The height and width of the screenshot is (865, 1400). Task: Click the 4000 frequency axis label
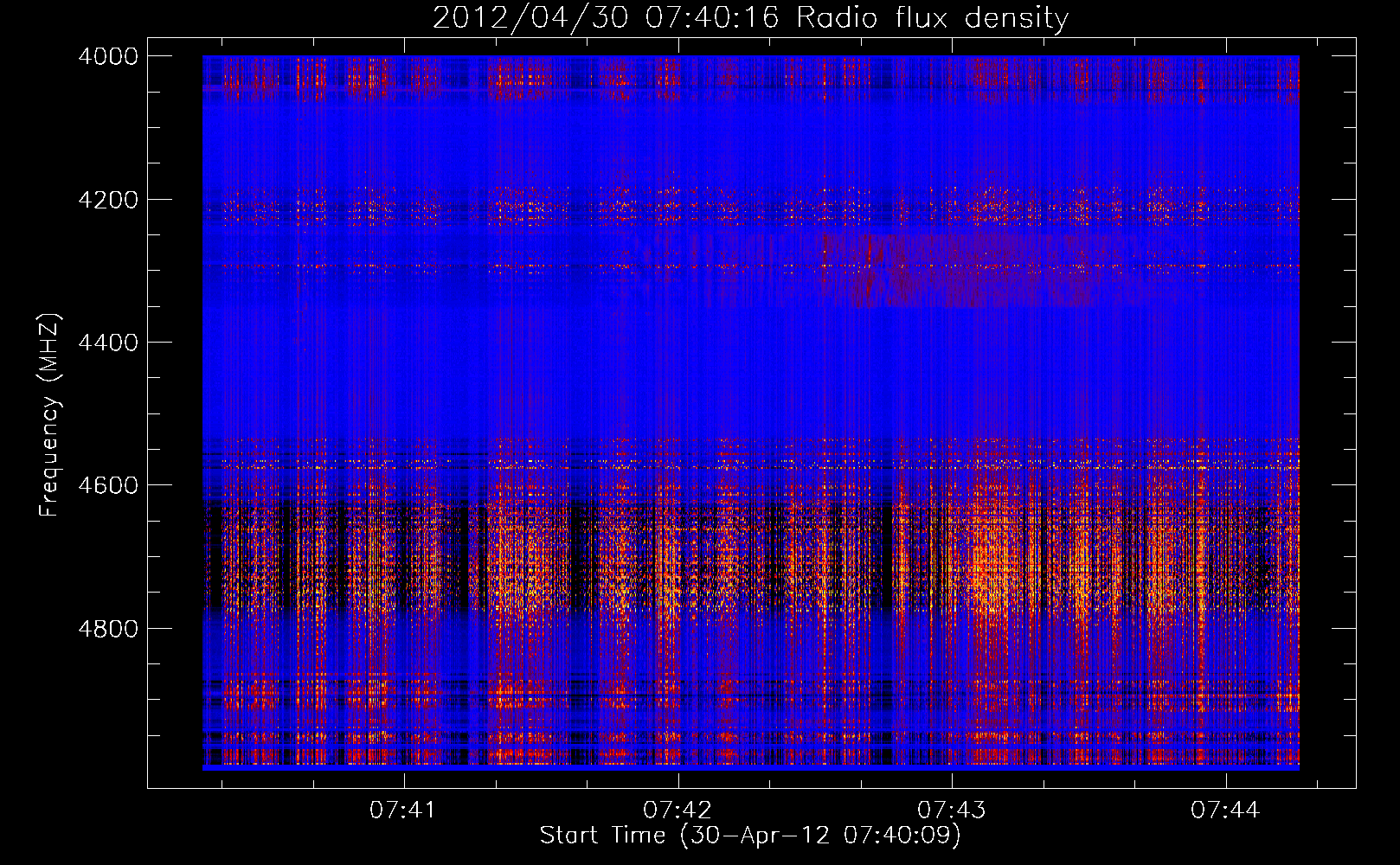click(x=108, y=56)
